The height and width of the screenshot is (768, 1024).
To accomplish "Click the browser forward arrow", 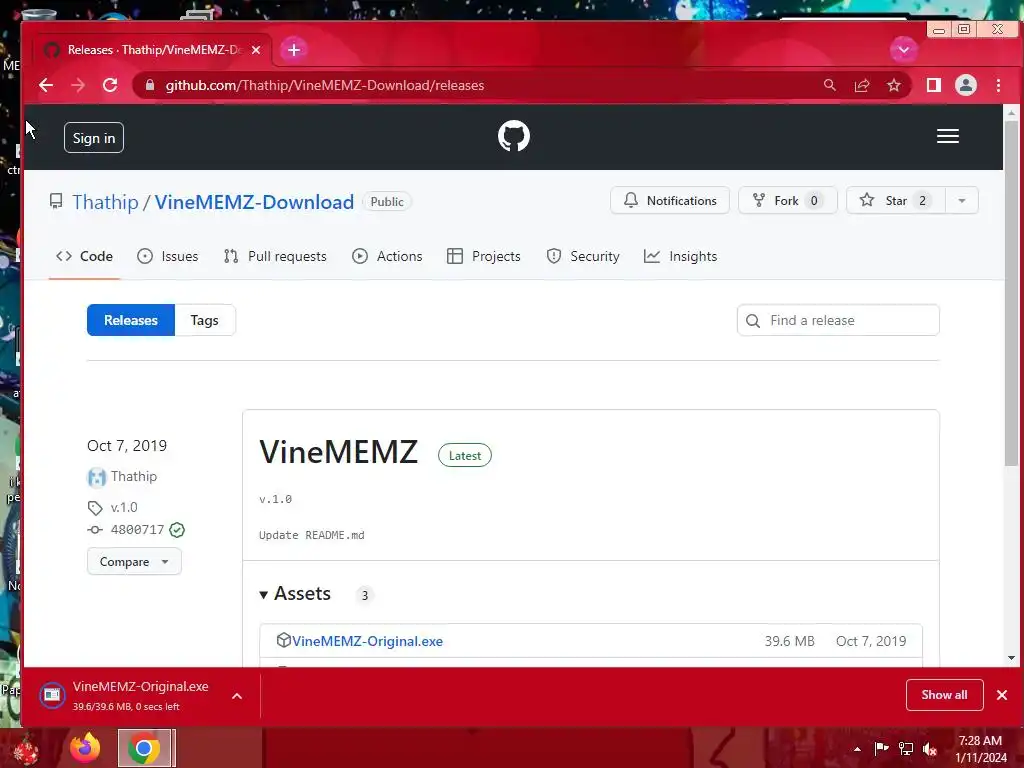I will click(x=78, y=85).
